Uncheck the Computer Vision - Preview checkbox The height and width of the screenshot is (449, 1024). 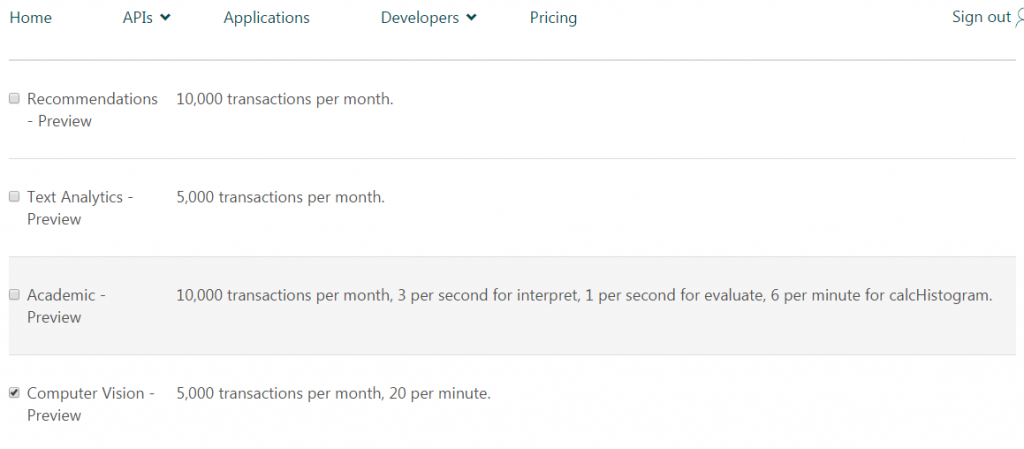14,393
